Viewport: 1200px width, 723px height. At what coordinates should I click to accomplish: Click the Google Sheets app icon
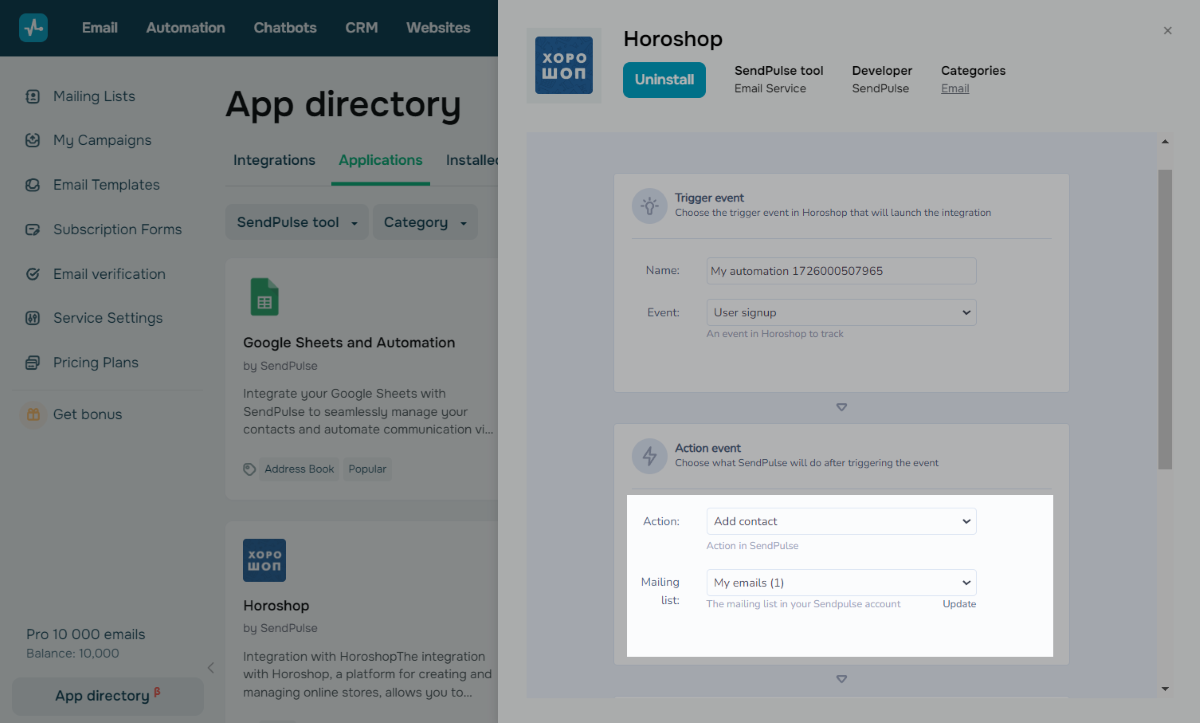point(264,298)
